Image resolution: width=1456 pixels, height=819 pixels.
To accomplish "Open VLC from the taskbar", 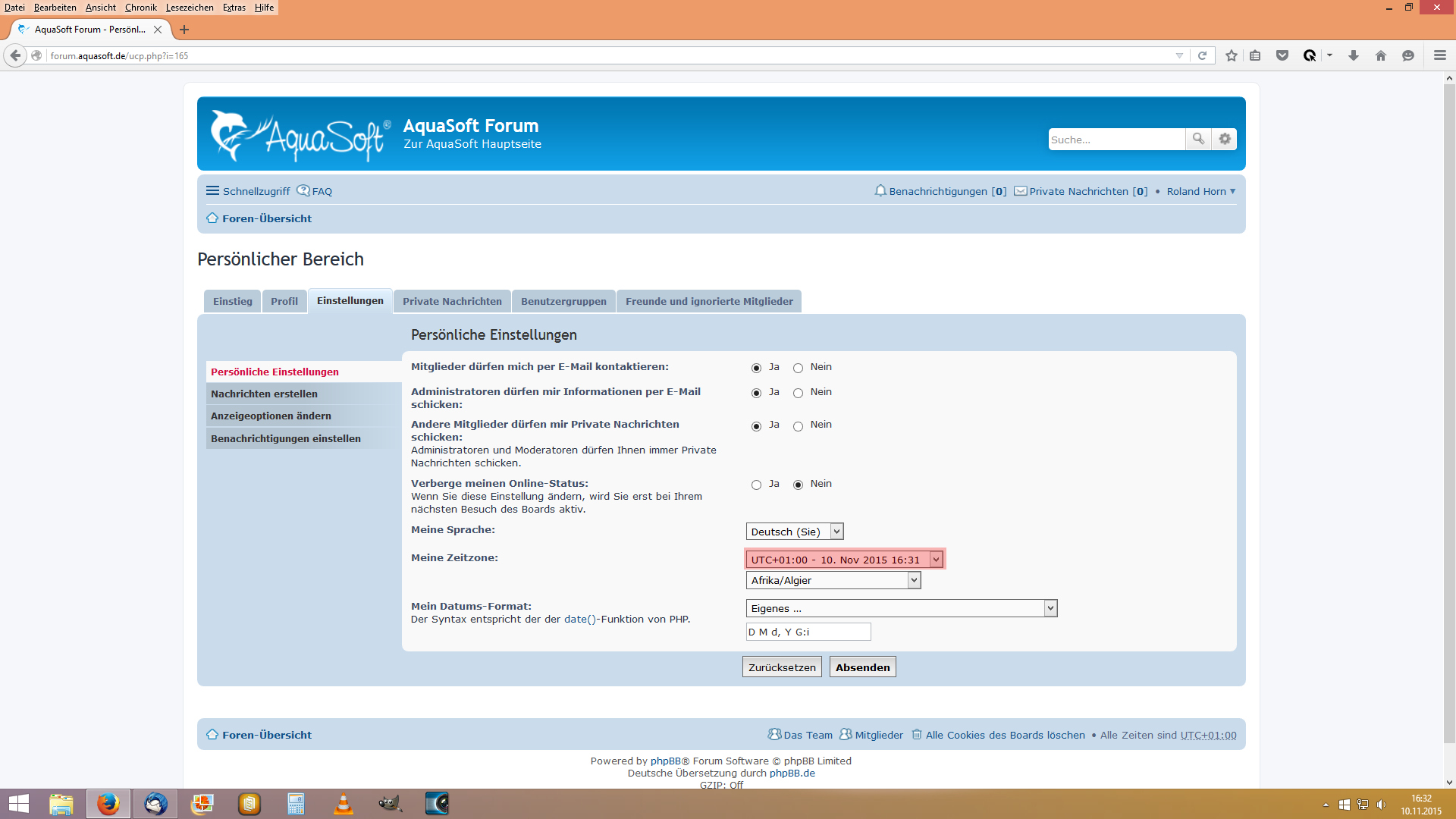I will tap(344, 804).
